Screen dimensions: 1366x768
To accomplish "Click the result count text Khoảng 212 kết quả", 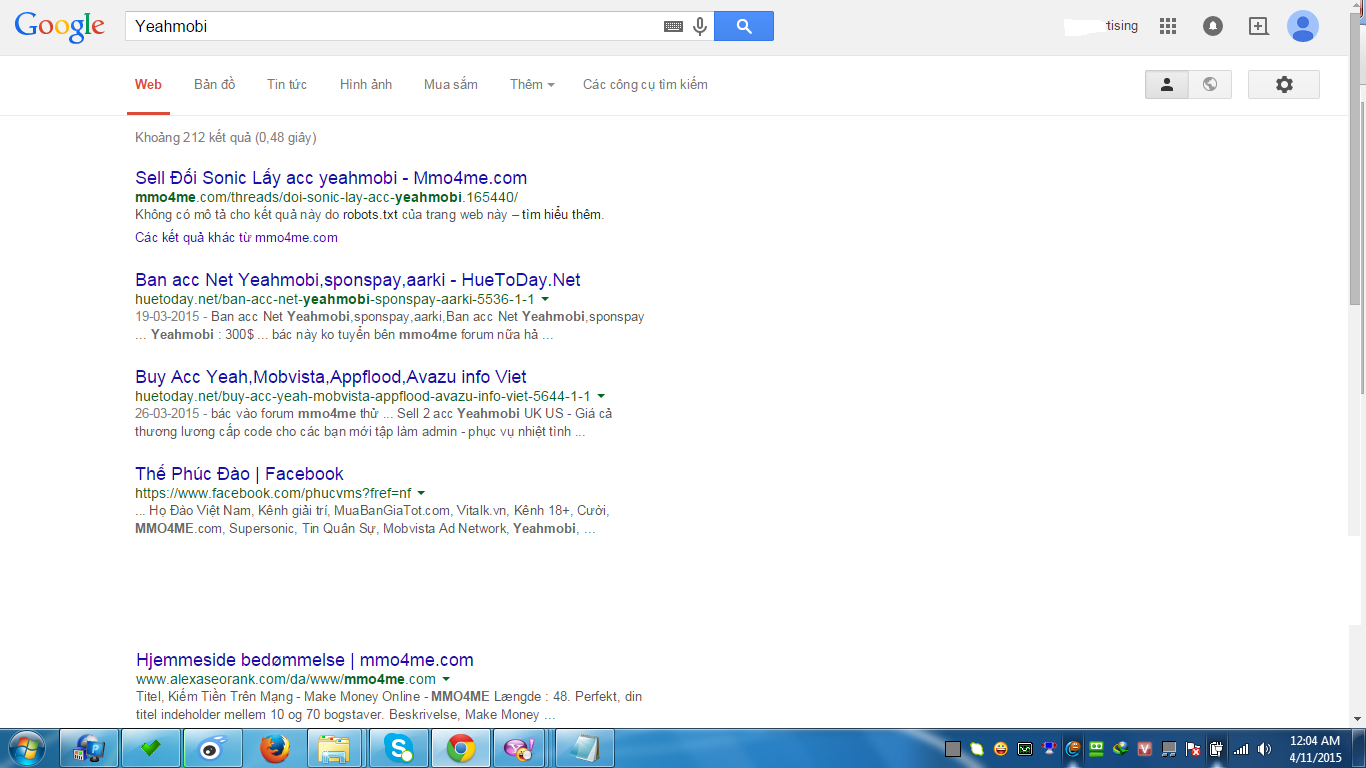I will tap(226, 138).
